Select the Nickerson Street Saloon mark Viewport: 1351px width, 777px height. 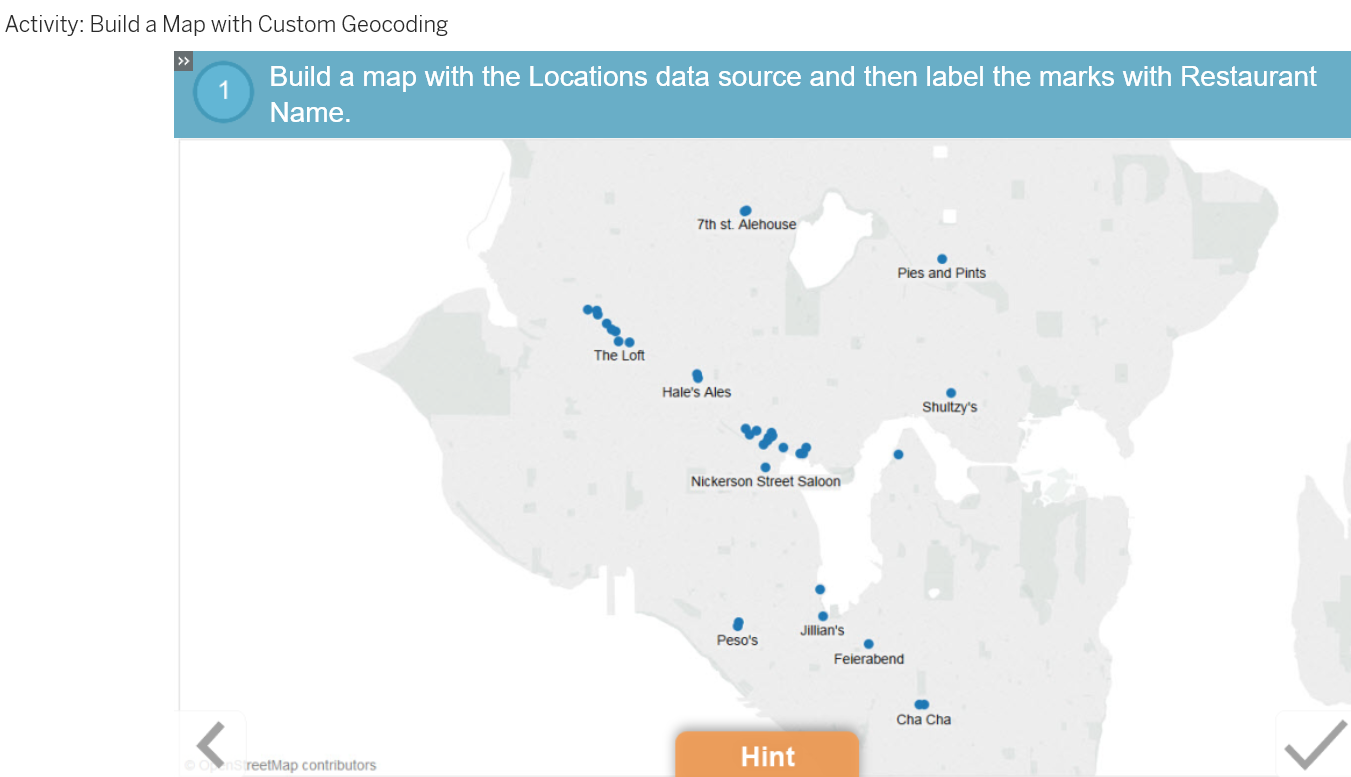click(764, 466)
